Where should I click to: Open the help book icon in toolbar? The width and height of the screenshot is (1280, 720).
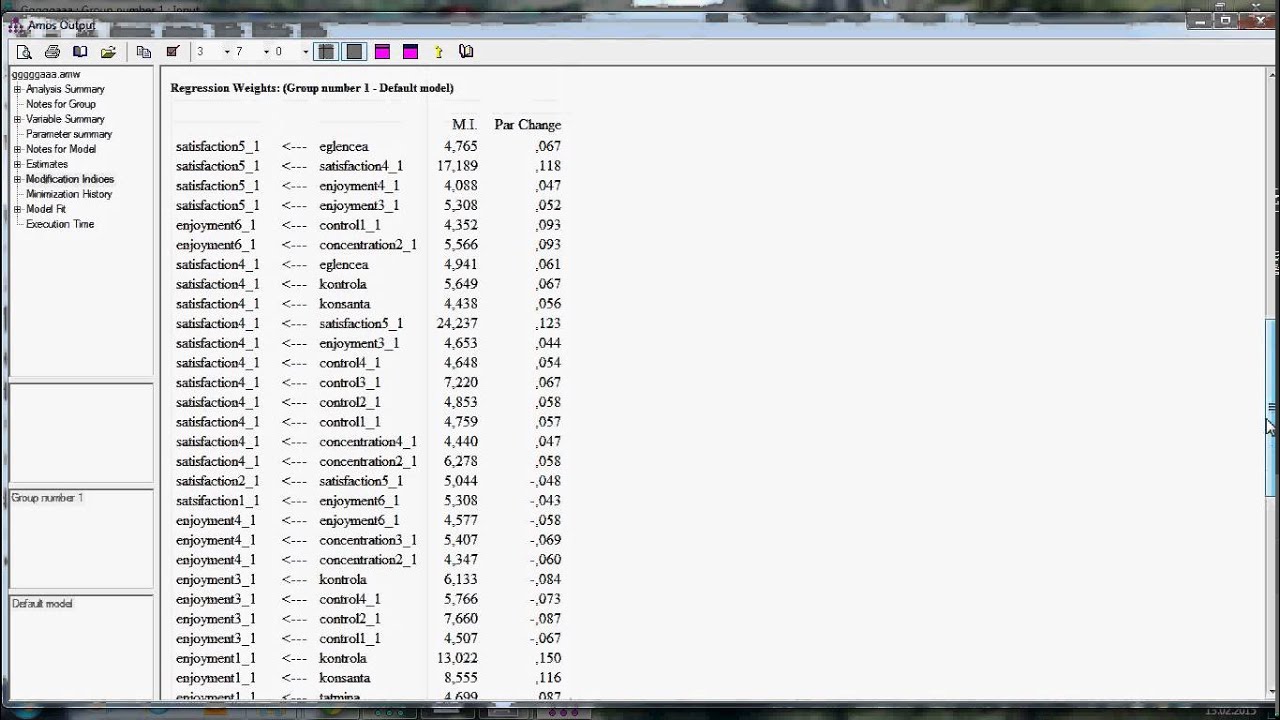coord(466,52)
